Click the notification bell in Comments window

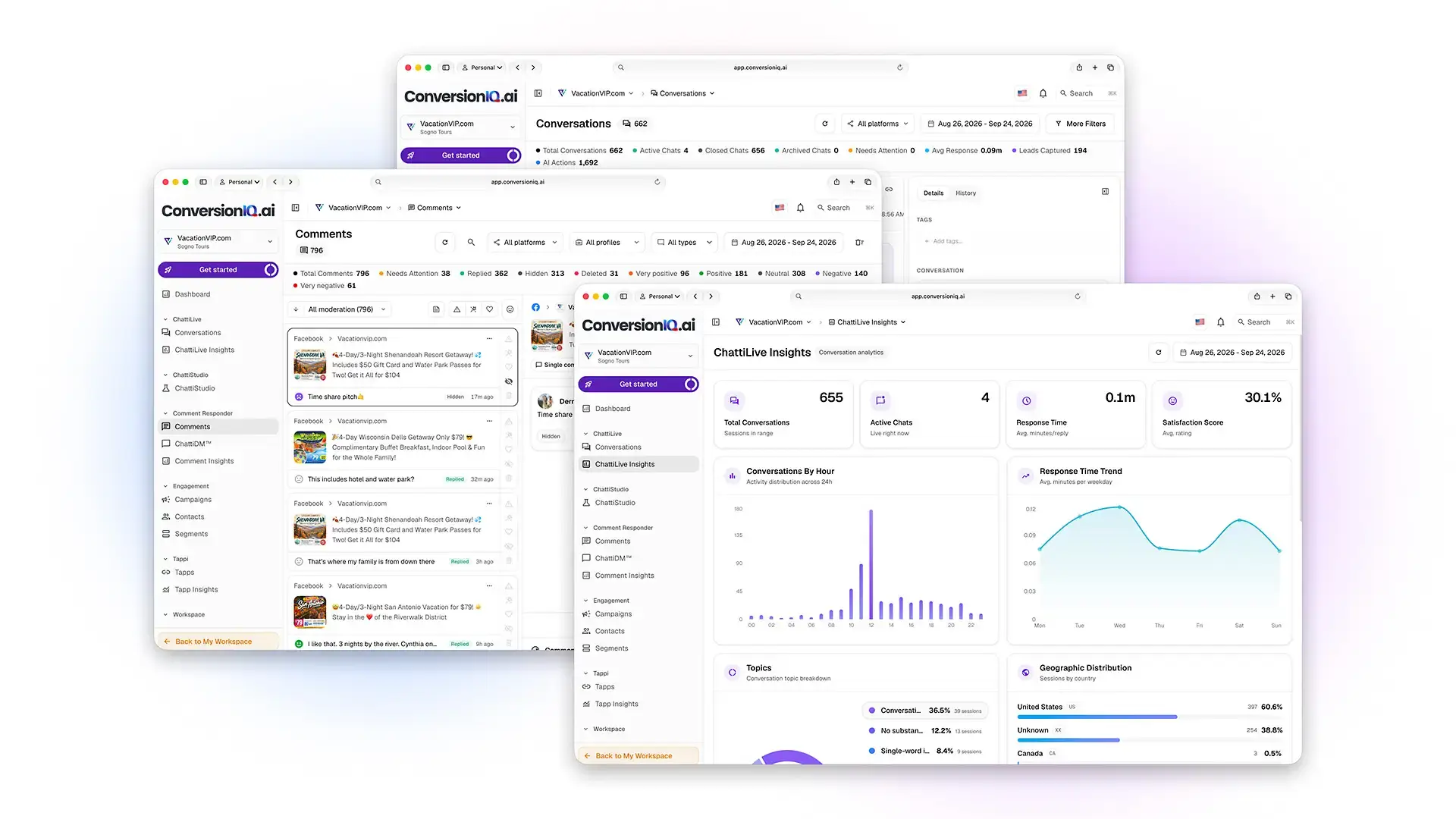800,208
